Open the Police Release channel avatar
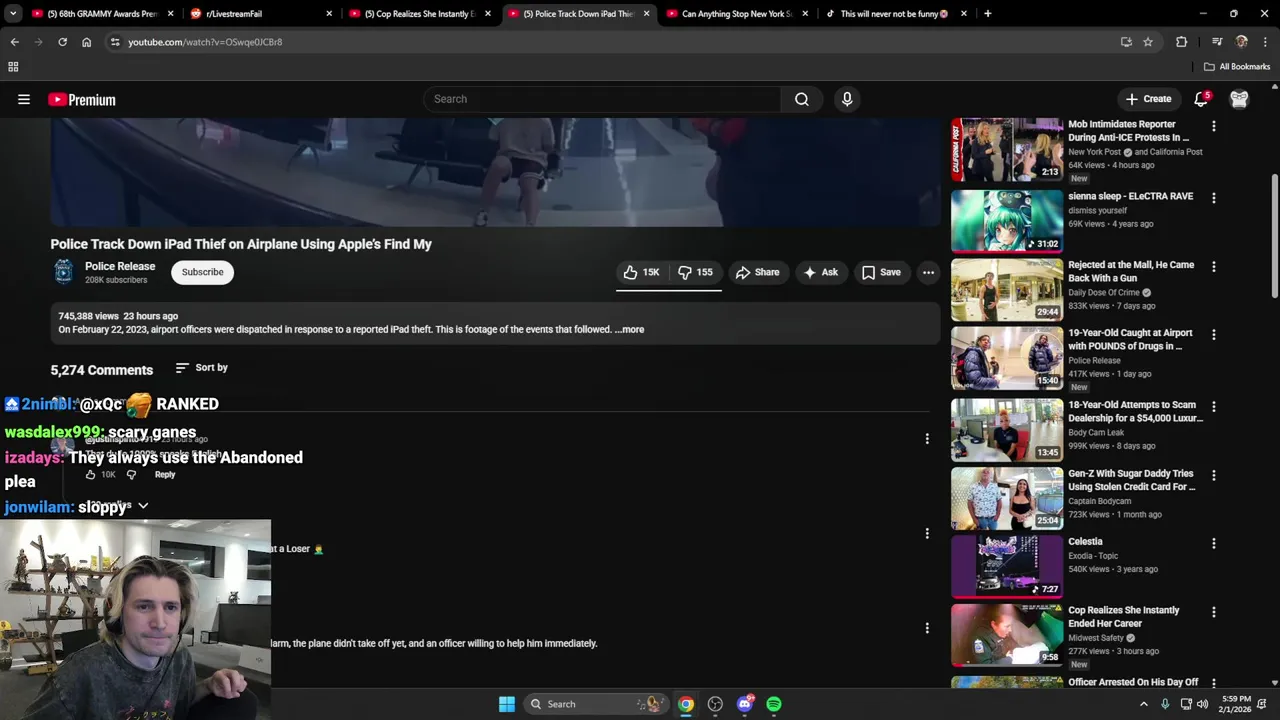The height and width of the screenshot is (720, 1280). pyautogui.click(x=63, y=272)
